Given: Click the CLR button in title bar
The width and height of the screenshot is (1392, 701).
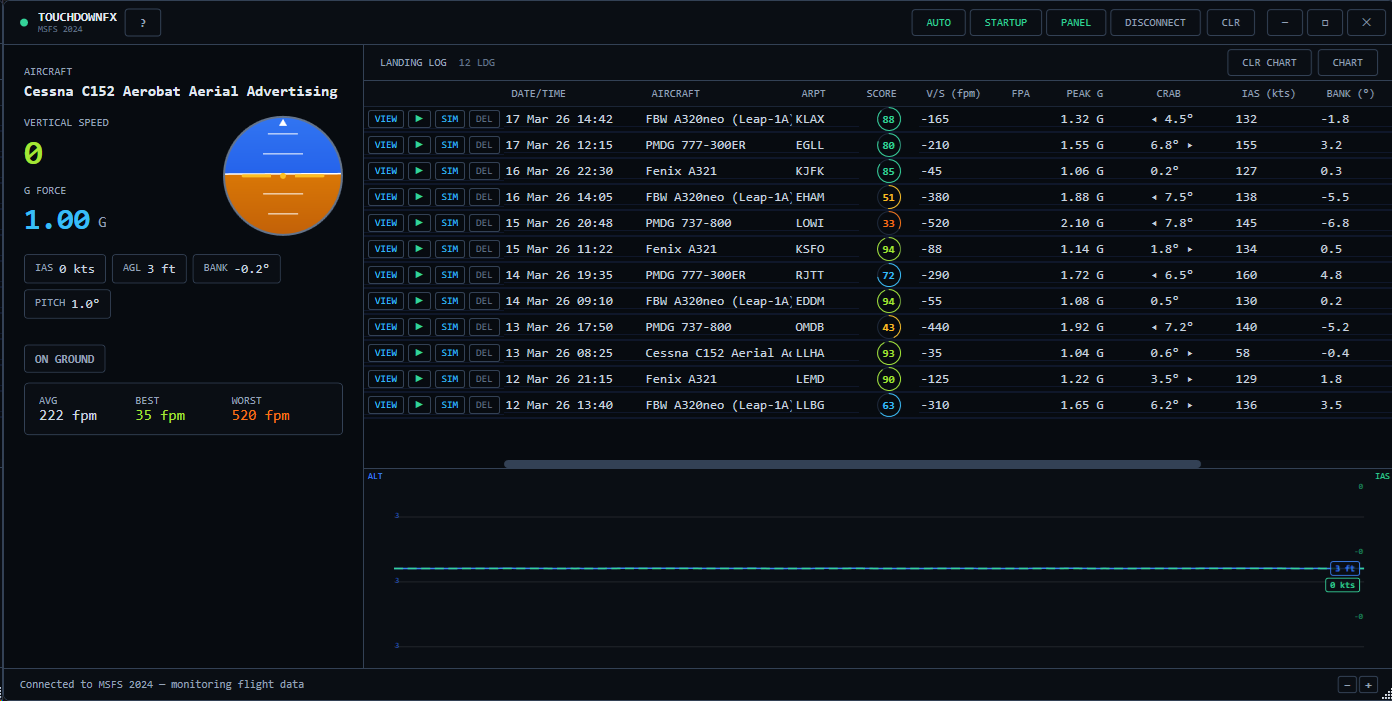Looking at the screenshot, I should click(1231, 22).
